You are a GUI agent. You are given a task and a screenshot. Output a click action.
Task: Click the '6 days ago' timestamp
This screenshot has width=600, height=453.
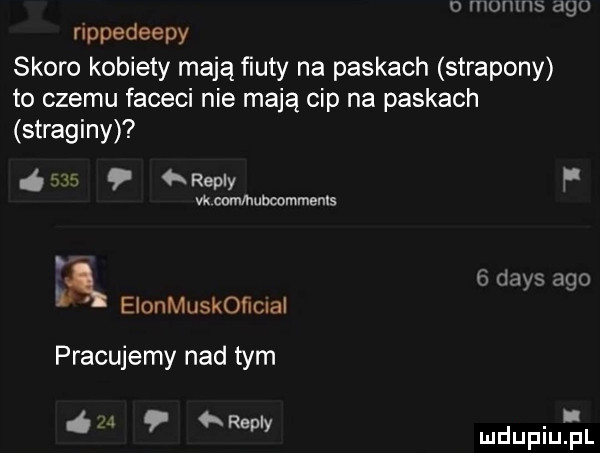click(x=533, y=279)
